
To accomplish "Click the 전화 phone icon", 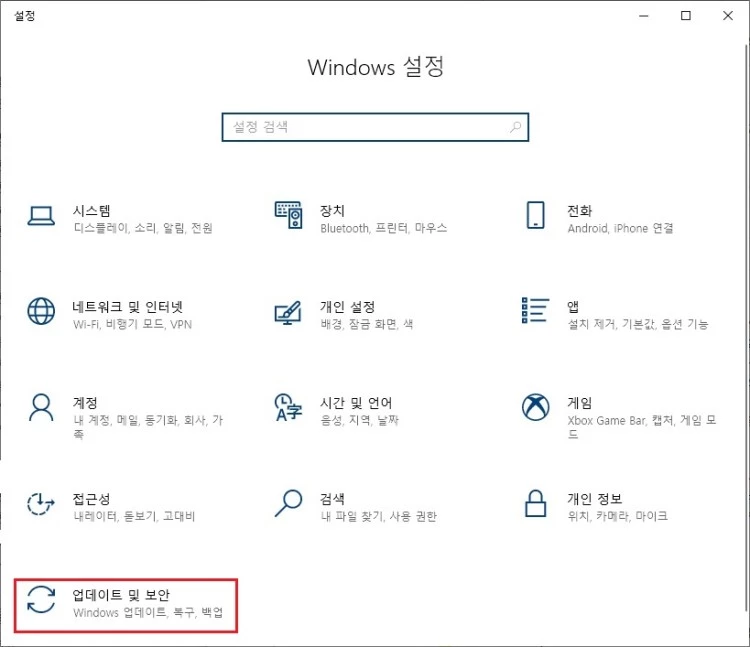I will (x=535, y=215).
